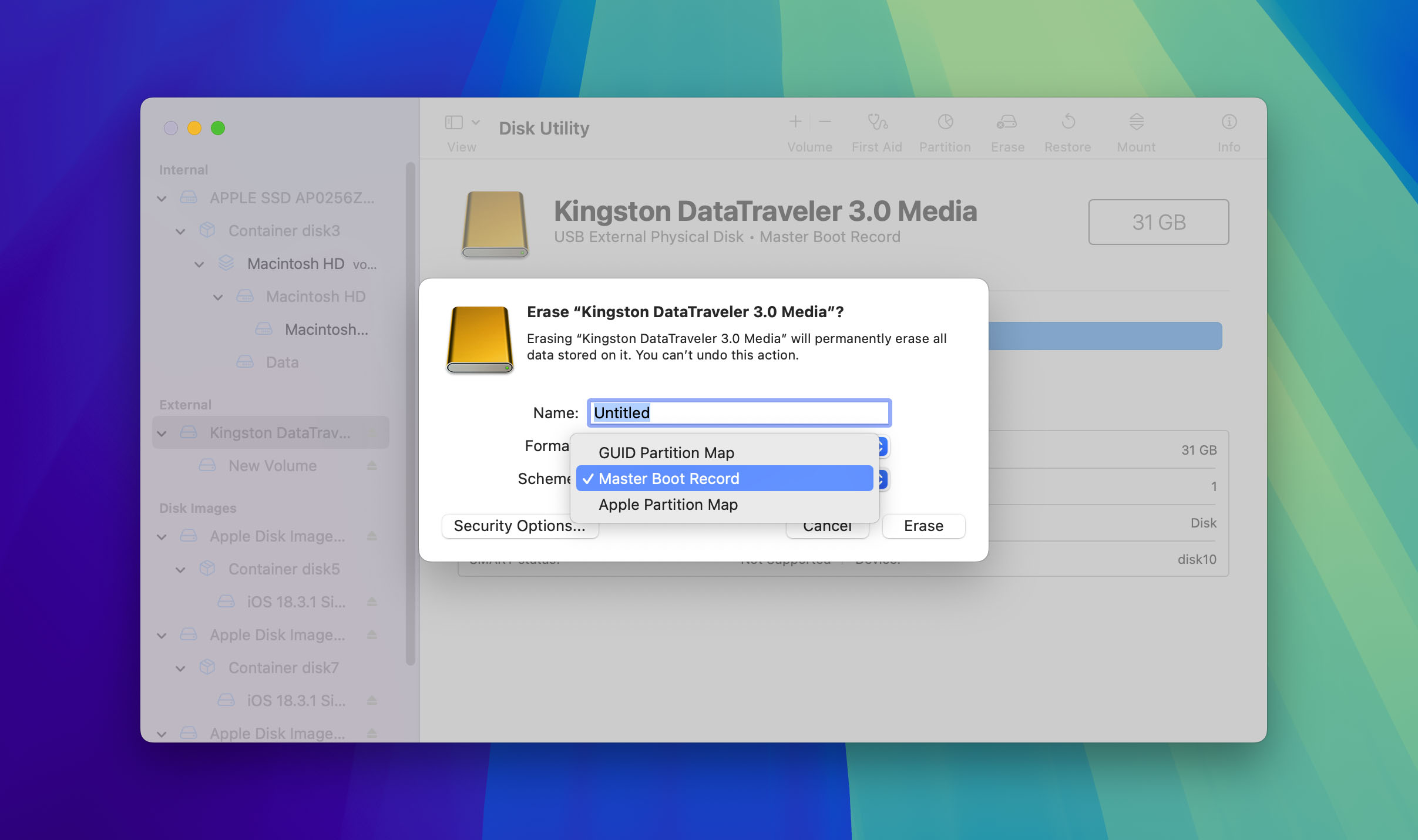
Task: Eject second Apple Disk Image
Action: 372,634
